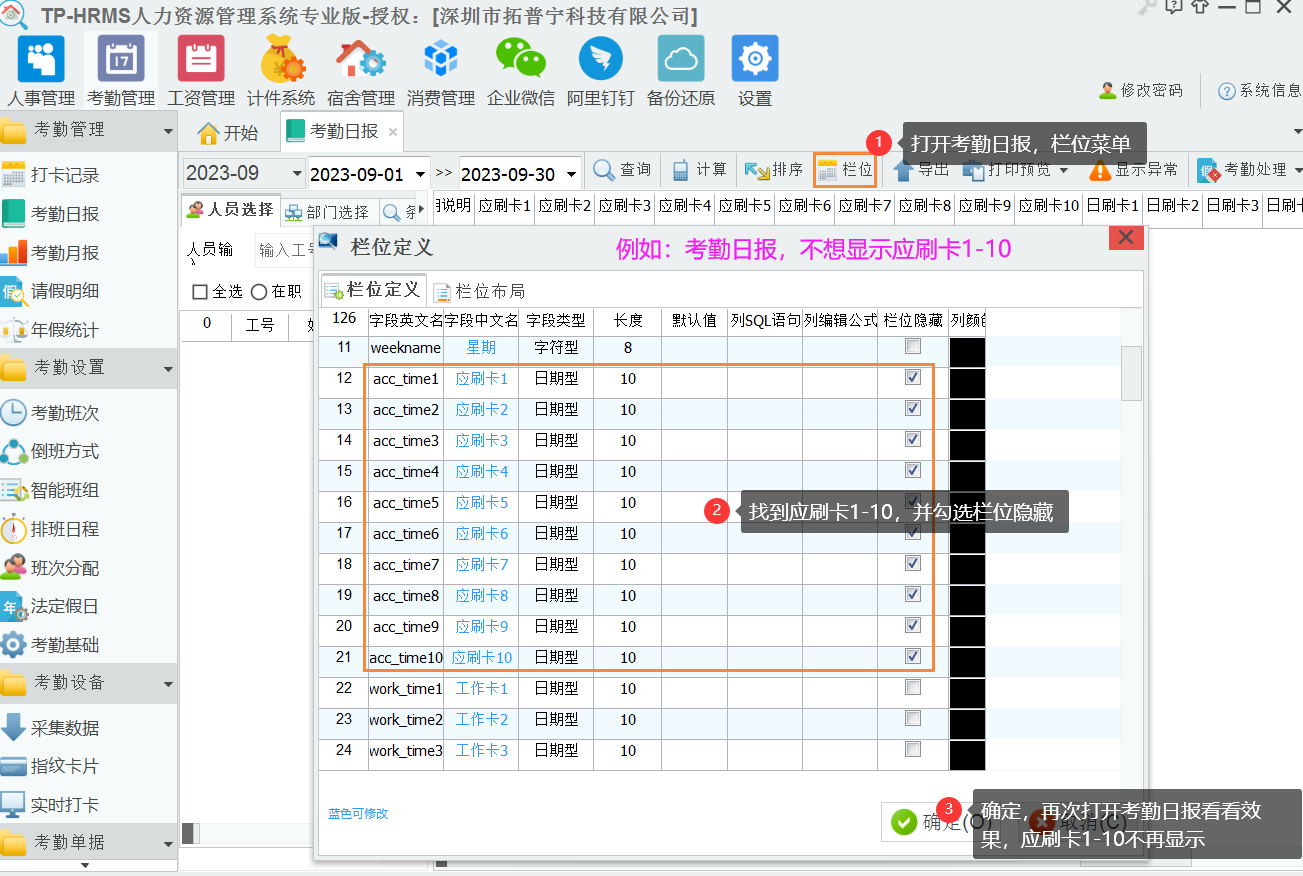Image resolution: width=1303 pixels, height=876 pixels.
Task: Launch the 企业微信 integration icon
Action: (520, 60)
